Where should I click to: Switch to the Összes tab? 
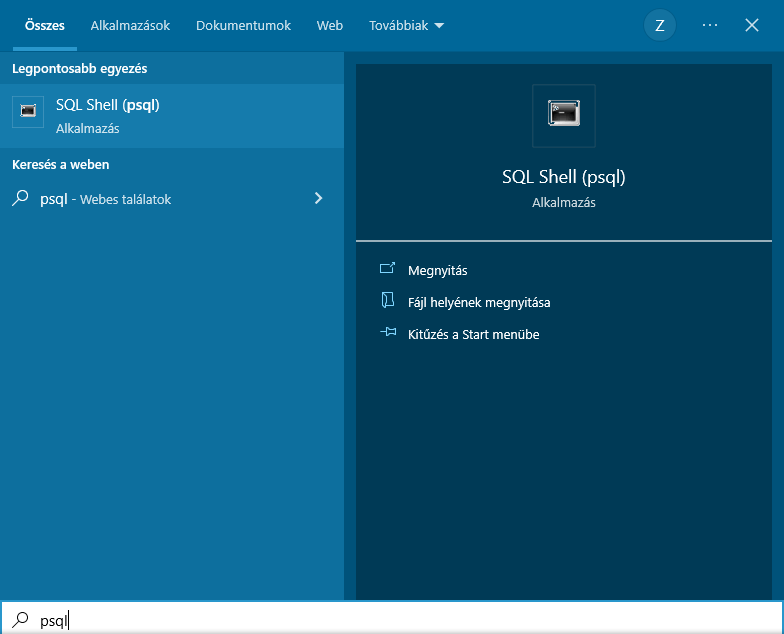44,26
